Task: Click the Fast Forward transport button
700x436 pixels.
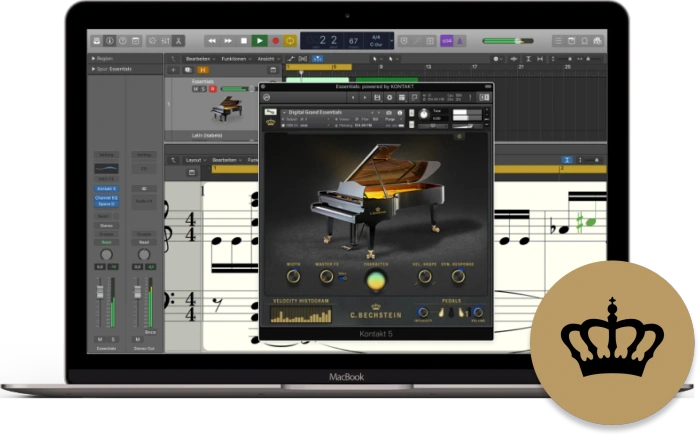Action: pos(228,41)
